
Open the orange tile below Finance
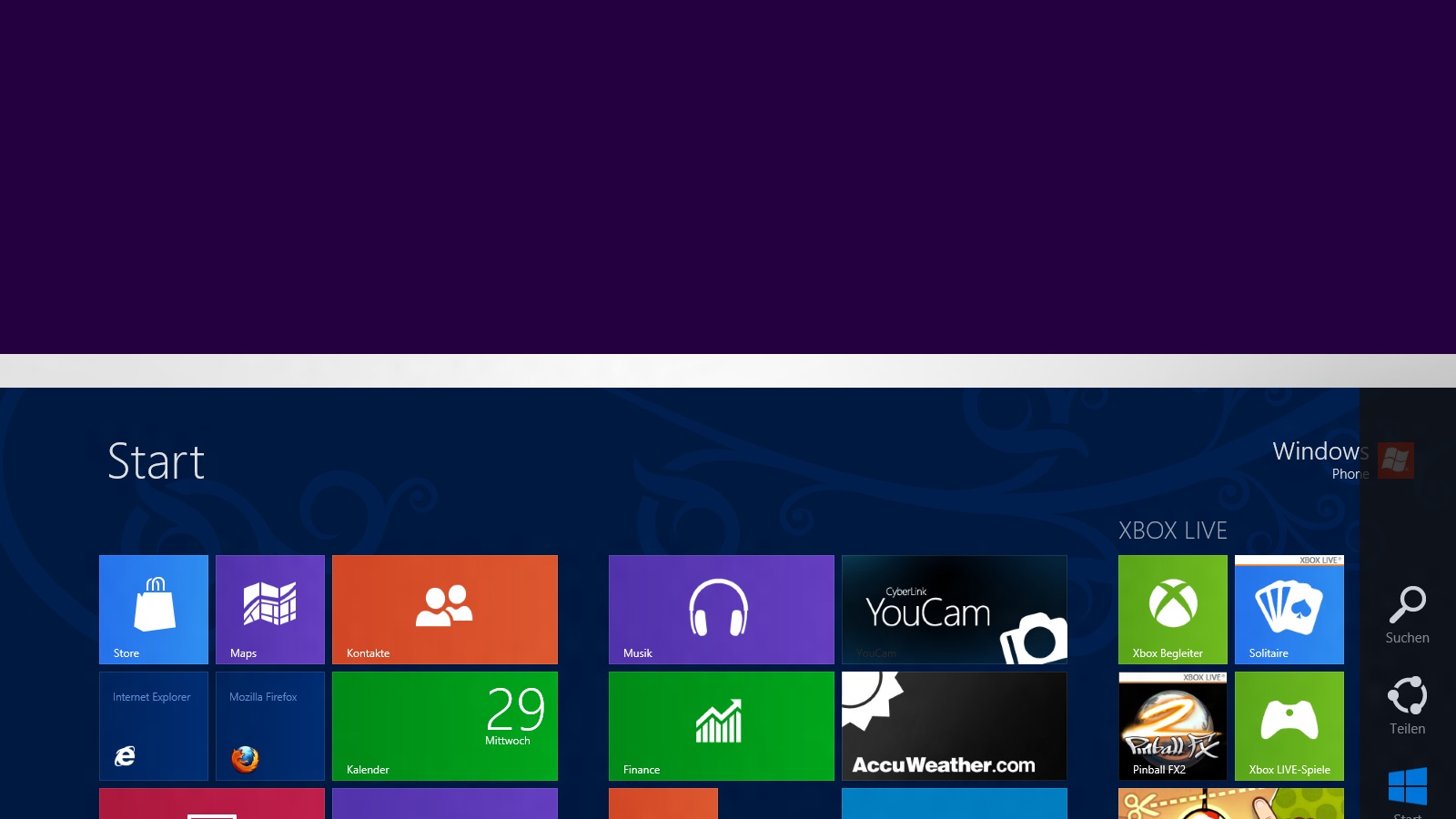663,804
